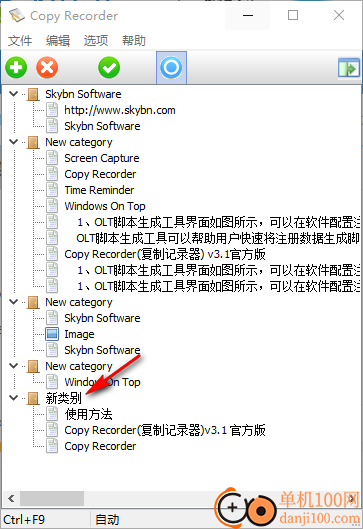Click the Copy Recorder title bar app icon
Image resolution: width=363 pixels, height=529 pixels.
click(17, 15)
